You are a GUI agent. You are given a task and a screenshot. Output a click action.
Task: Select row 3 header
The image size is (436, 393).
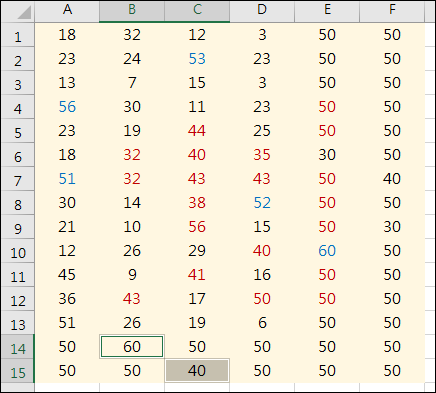point(18,83)
